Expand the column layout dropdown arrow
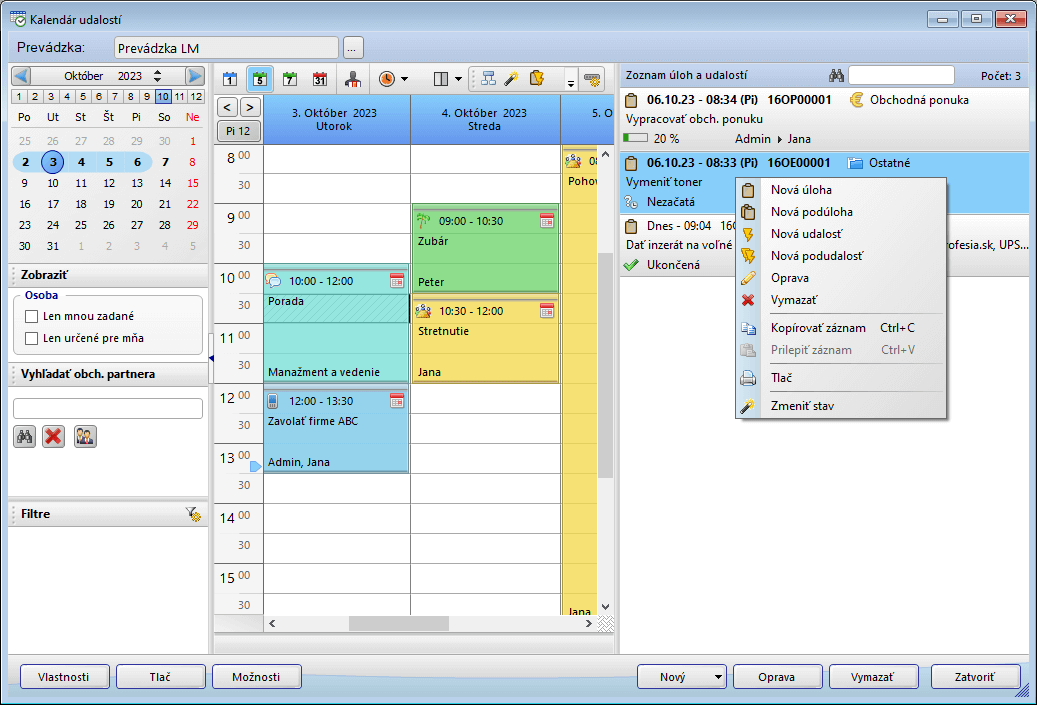The width and height of the screenshot is (1037, 705). pyautogui.click(x=458, y=79)
